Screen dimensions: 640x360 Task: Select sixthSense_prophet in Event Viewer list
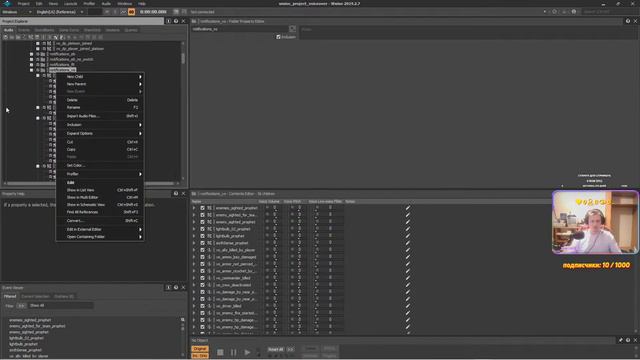[25, 350]
